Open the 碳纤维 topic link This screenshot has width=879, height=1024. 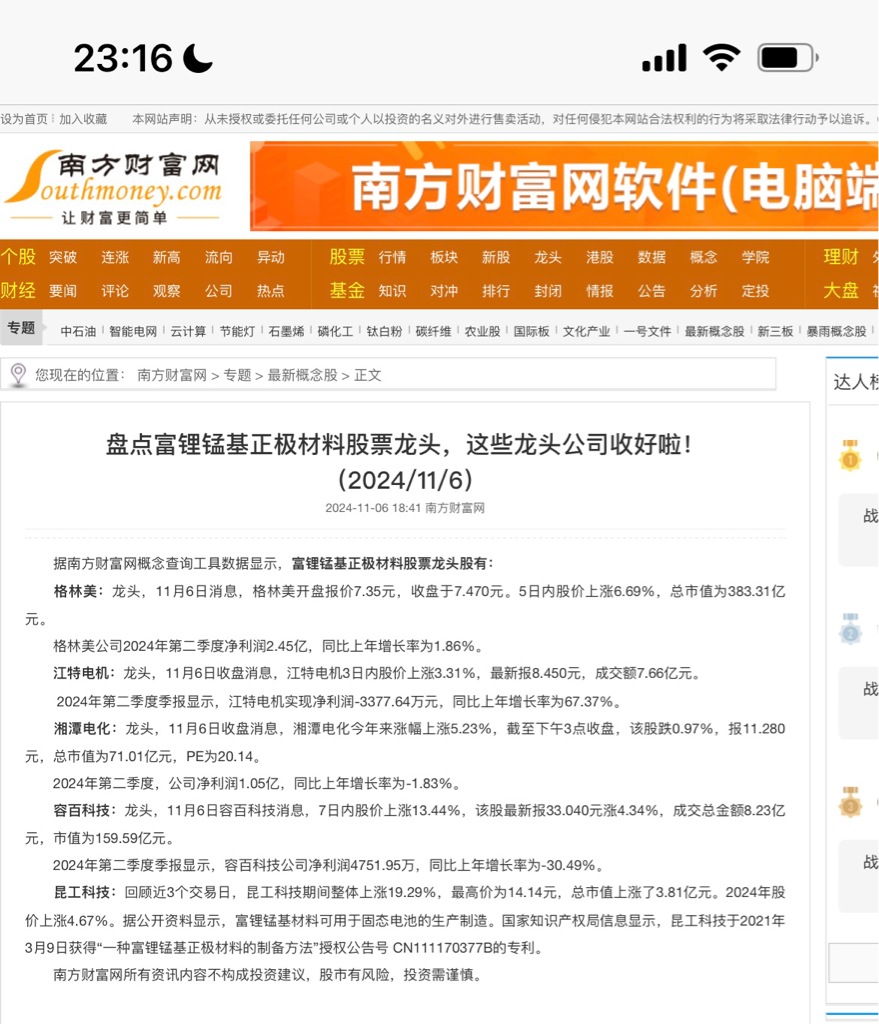point(434,332)
